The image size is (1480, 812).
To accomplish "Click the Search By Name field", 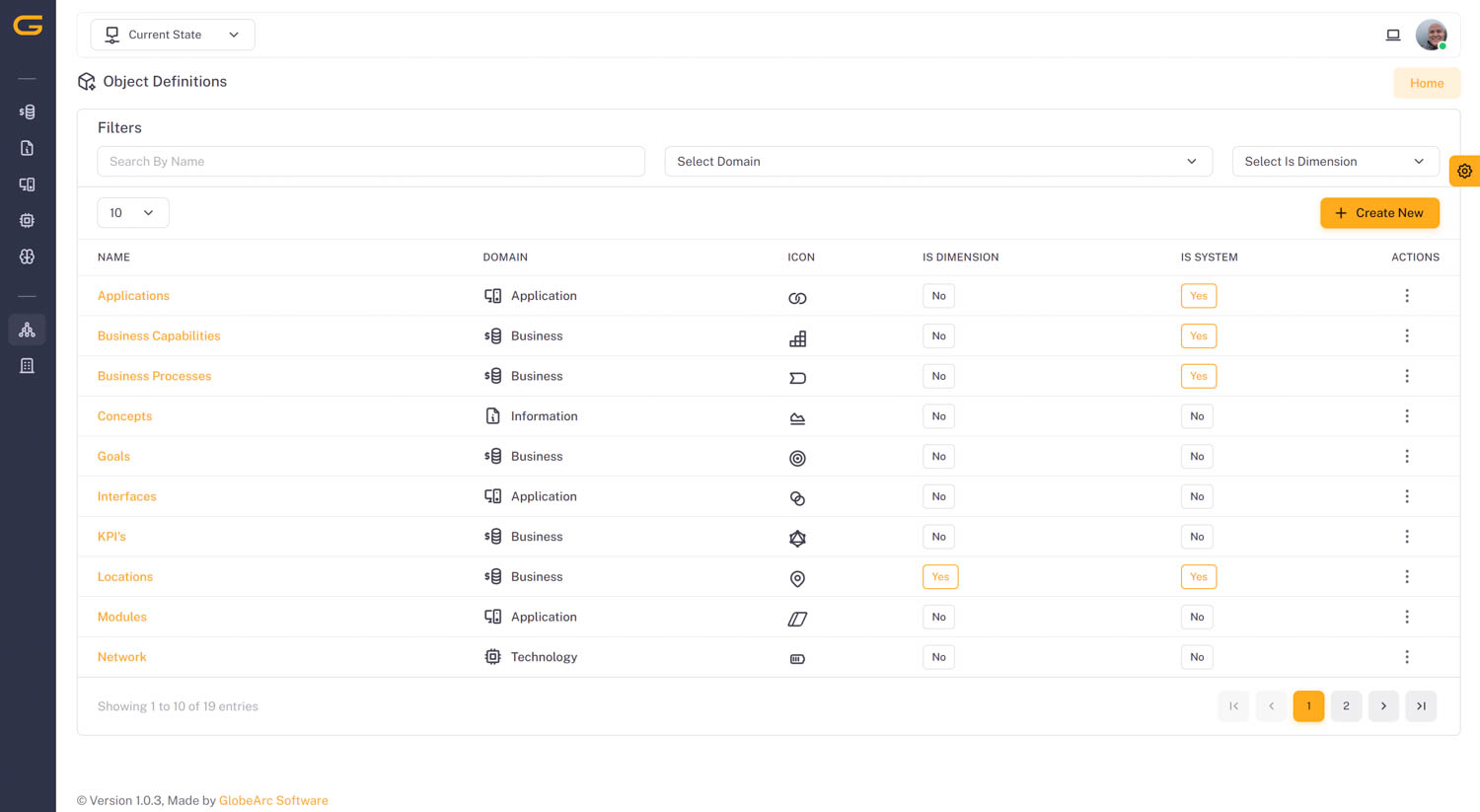I will coord(370,162).
